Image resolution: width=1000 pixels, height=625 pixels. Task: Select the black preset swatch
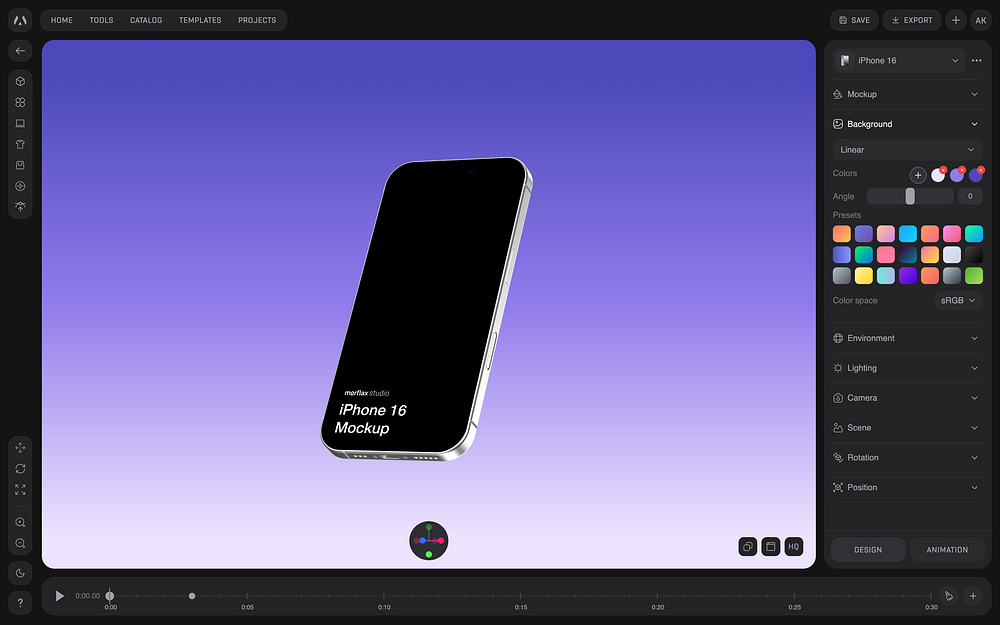click(x=974, y=254)
